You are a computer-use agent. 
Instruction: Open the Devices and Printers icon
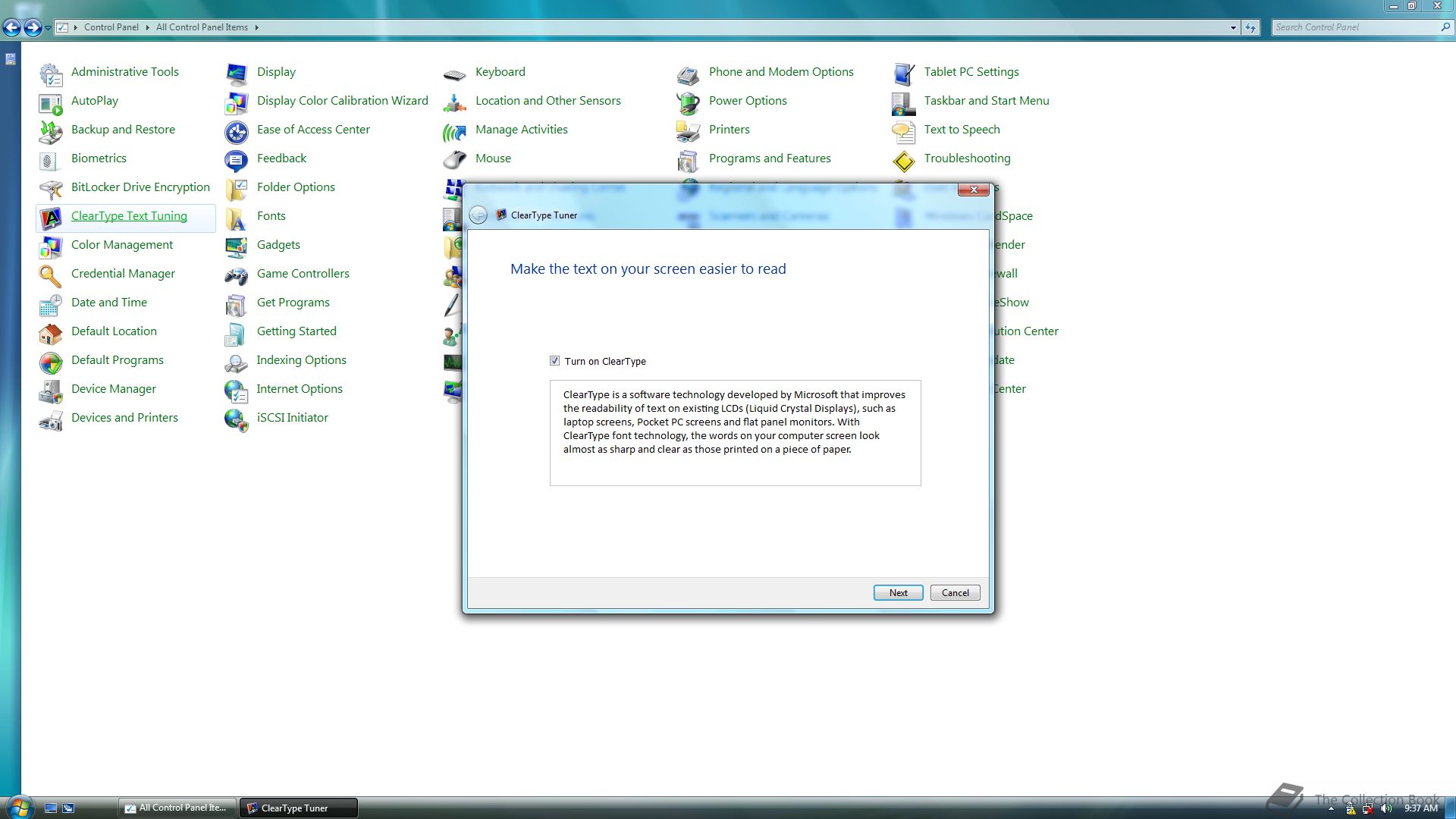pos(51,420)
